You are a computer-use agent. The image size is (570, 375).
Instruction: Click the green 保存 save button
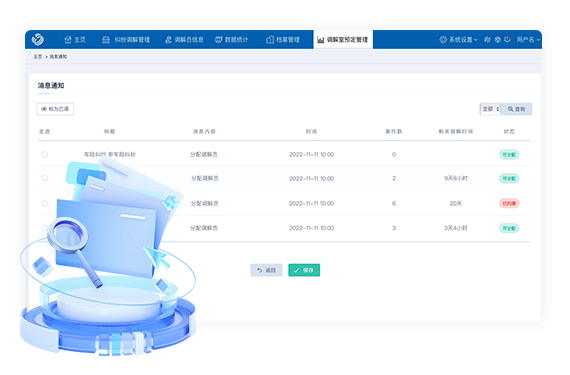304,270
